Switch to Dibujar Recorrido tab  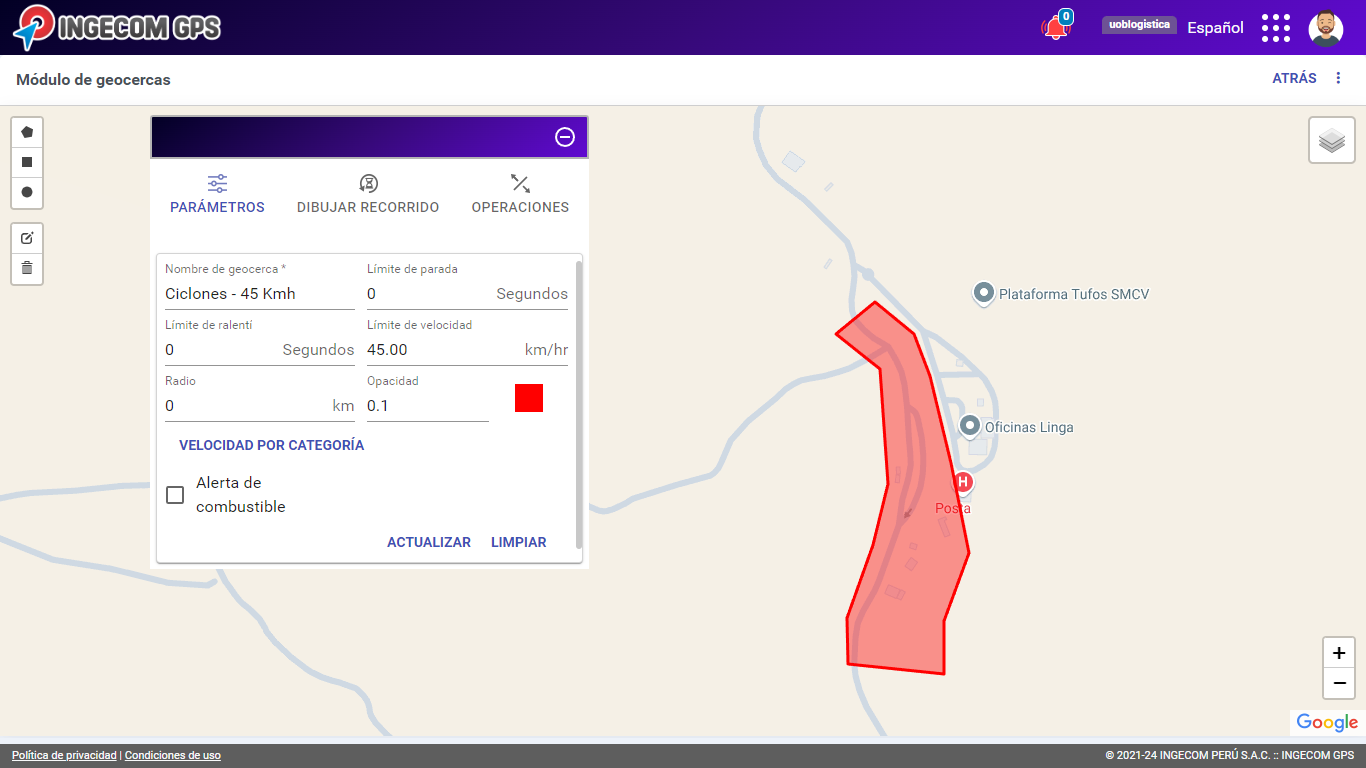click(368, 194)
